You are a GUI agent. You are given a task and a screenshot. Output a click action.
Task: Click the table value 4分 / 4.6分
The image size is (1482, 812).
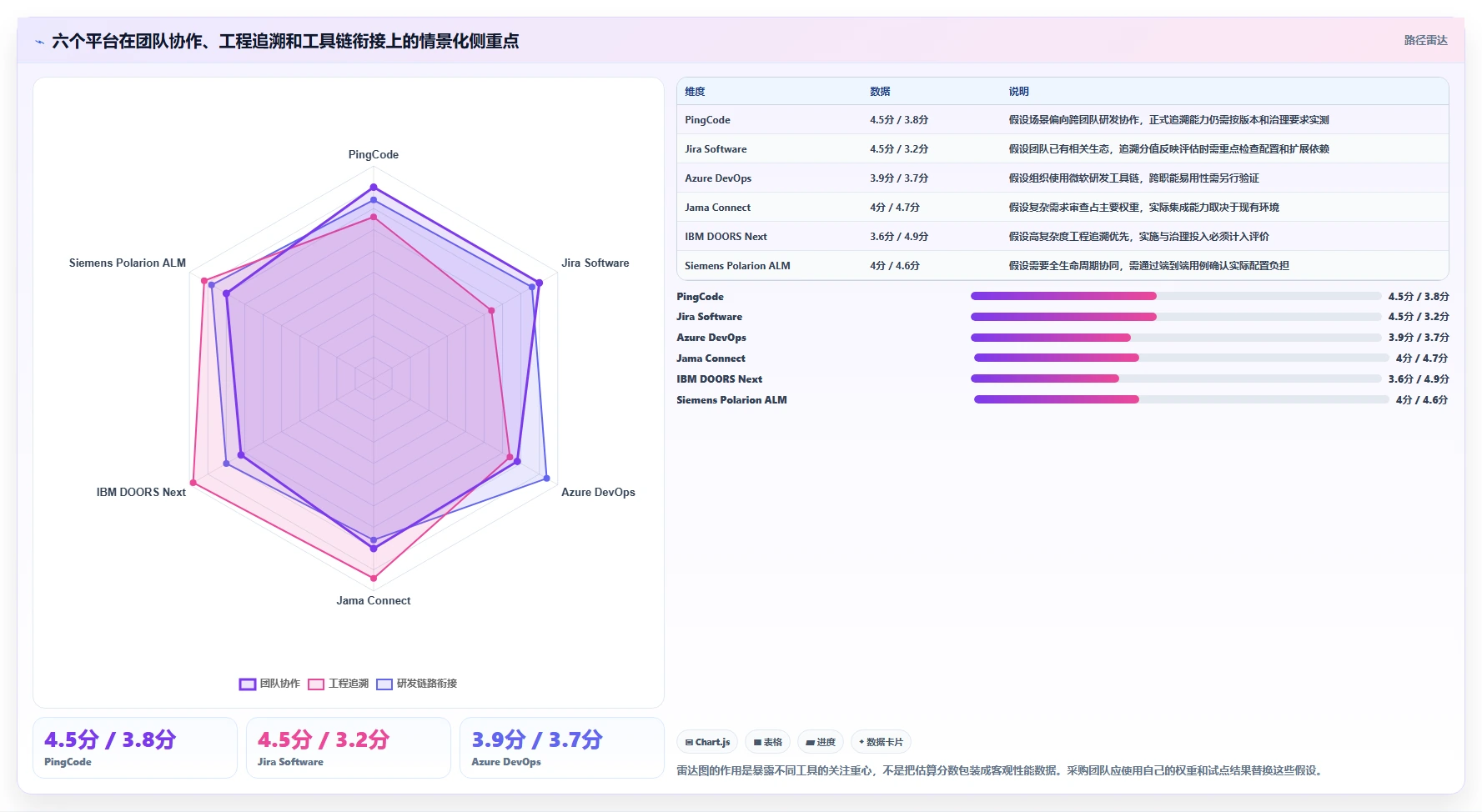click(x=895, y=266)
